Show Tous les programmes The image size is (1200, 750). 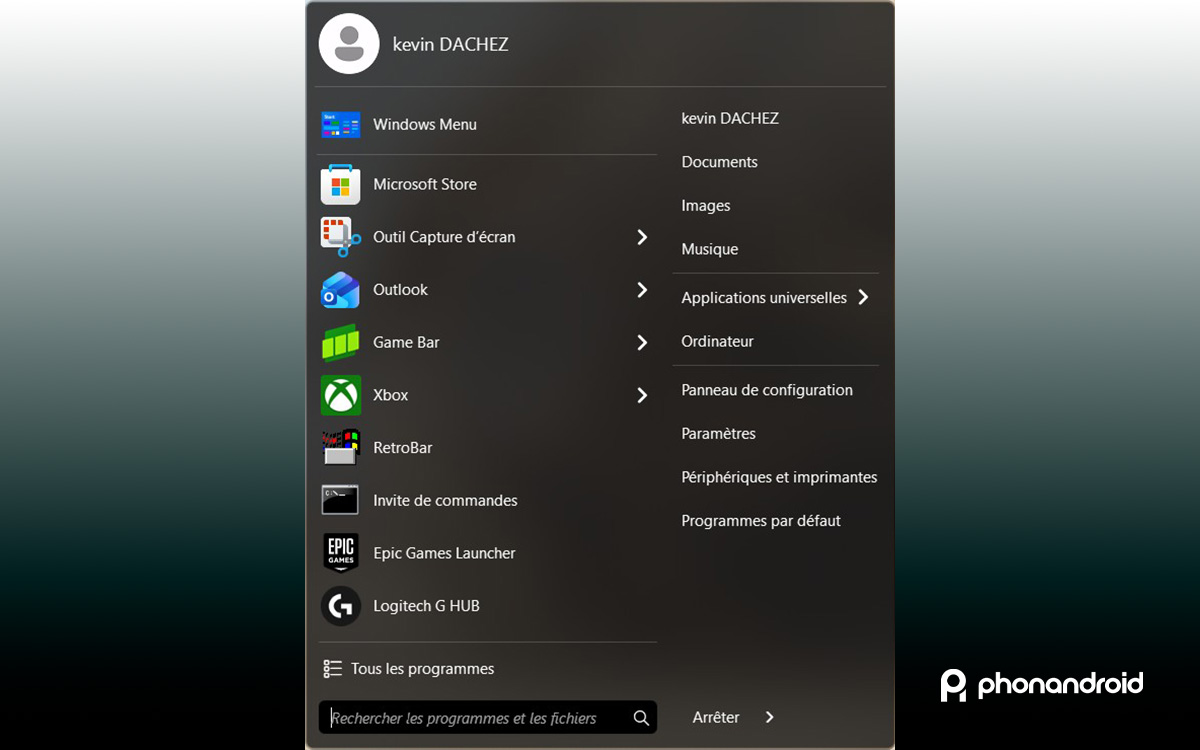coord(422,669)
